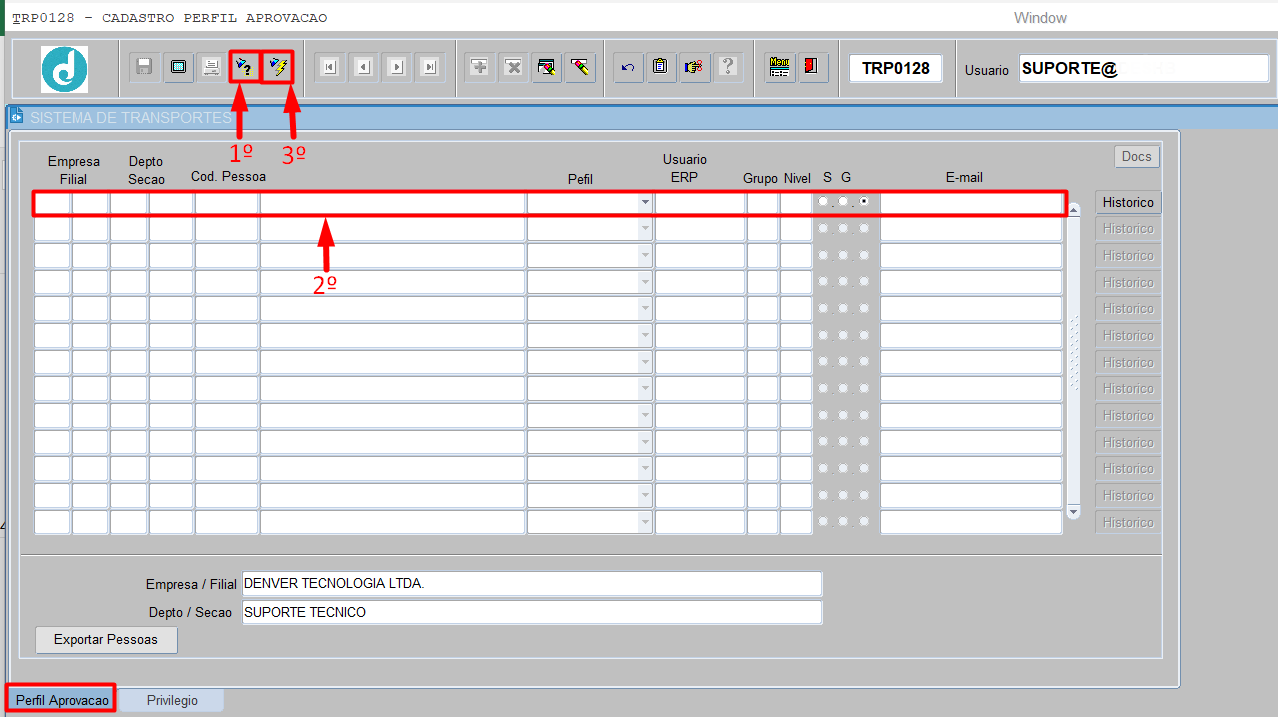Click the Exit door icon
Image resolution: width=1278 pixels, height=717 pixels.
click(x=812, y=67)
